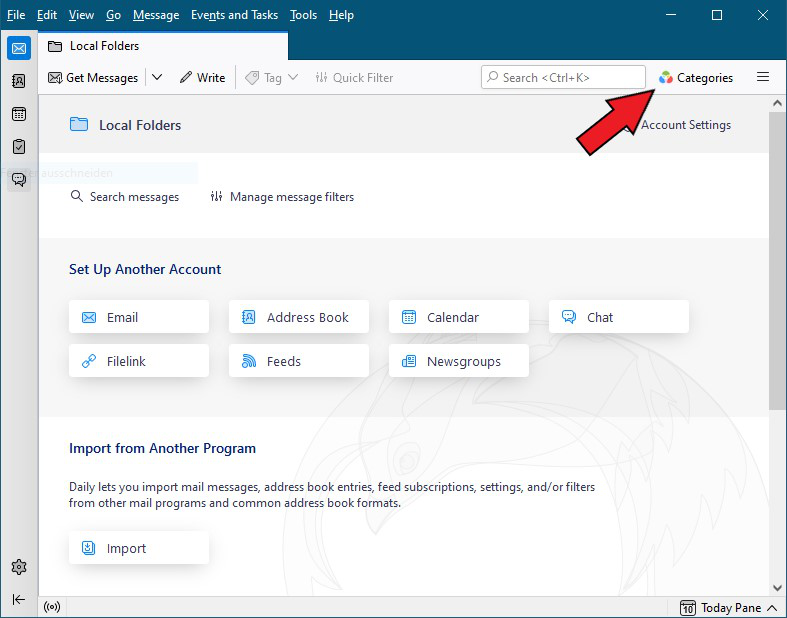This screenshot has width=787, height=618.
Task: Open Account Settings link
Action: (686, 125)
